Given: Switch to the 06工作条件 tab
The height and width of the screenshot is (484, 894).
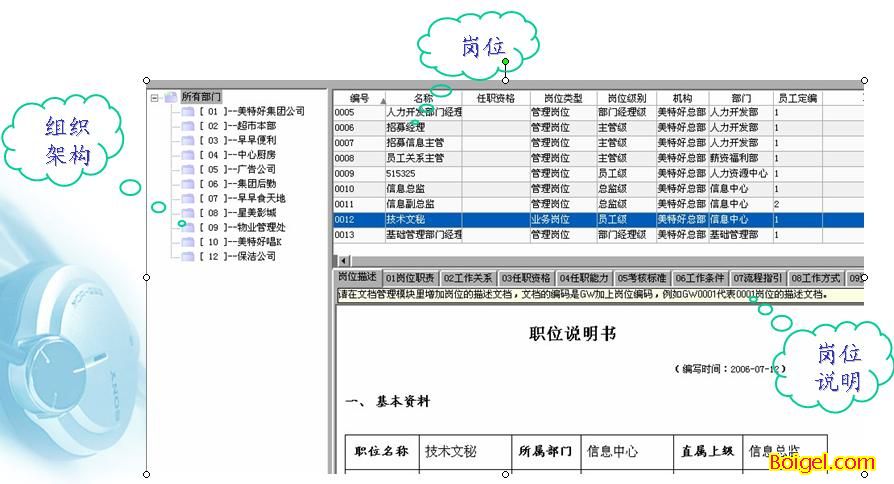Looking at the screenshot, I should click(x=700, y=278).
